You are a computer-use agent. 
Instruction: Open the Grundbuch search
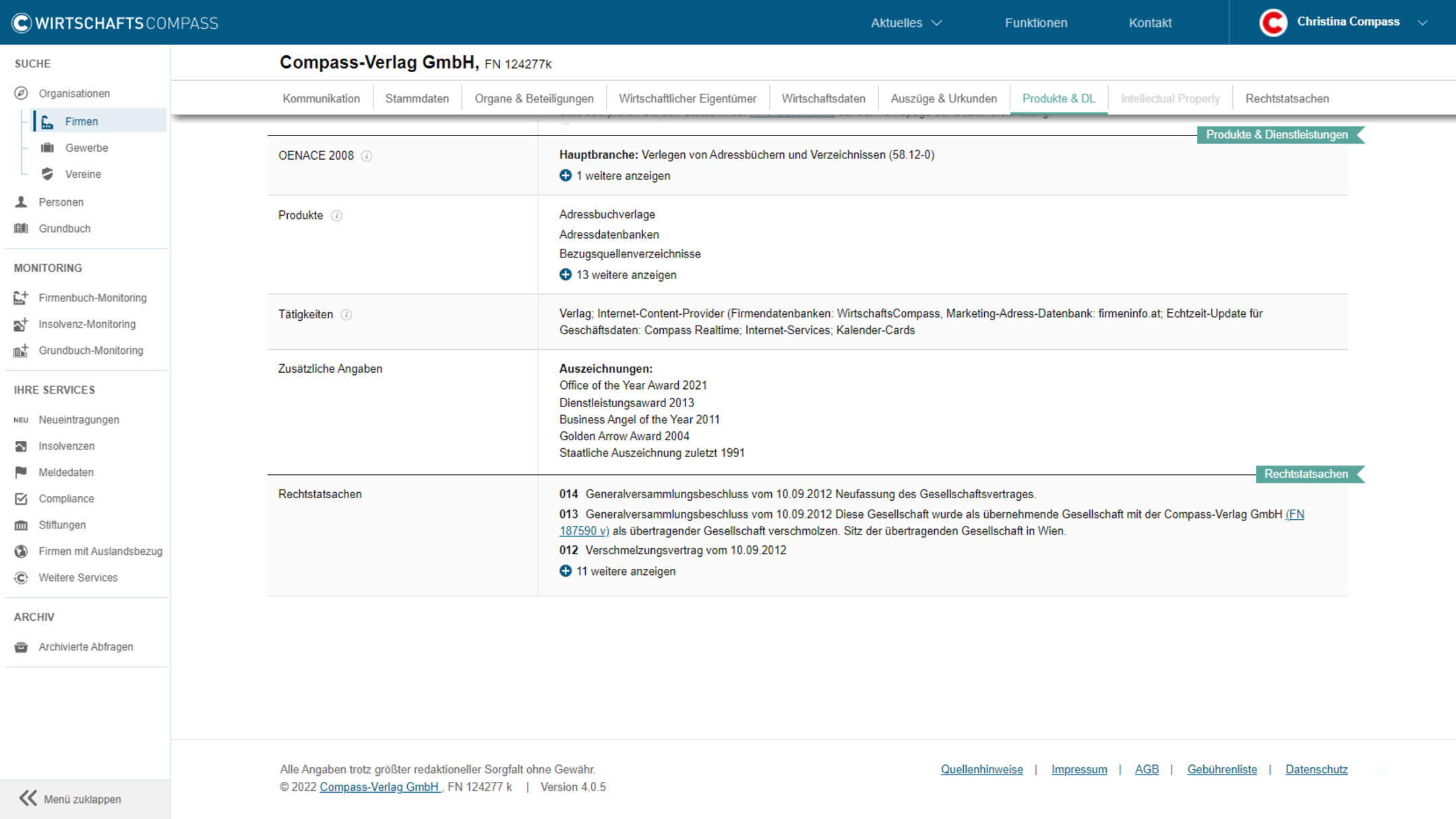pos(64,228)
